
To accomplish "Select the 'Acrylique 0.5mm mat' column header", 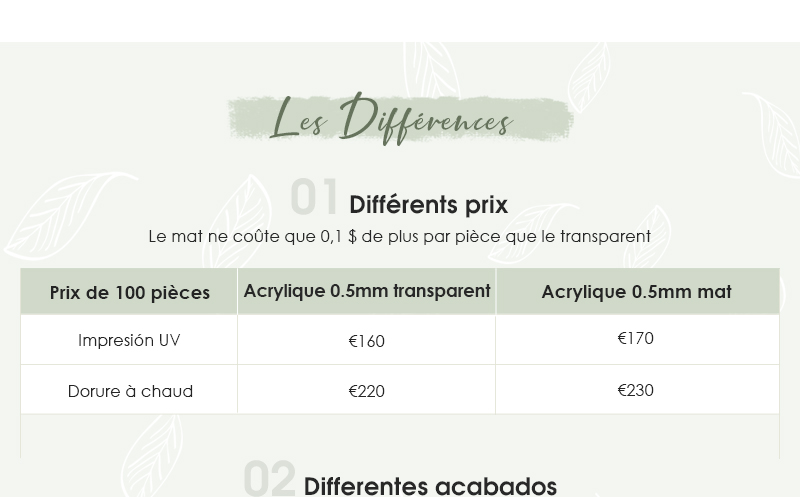I will 637,291.
